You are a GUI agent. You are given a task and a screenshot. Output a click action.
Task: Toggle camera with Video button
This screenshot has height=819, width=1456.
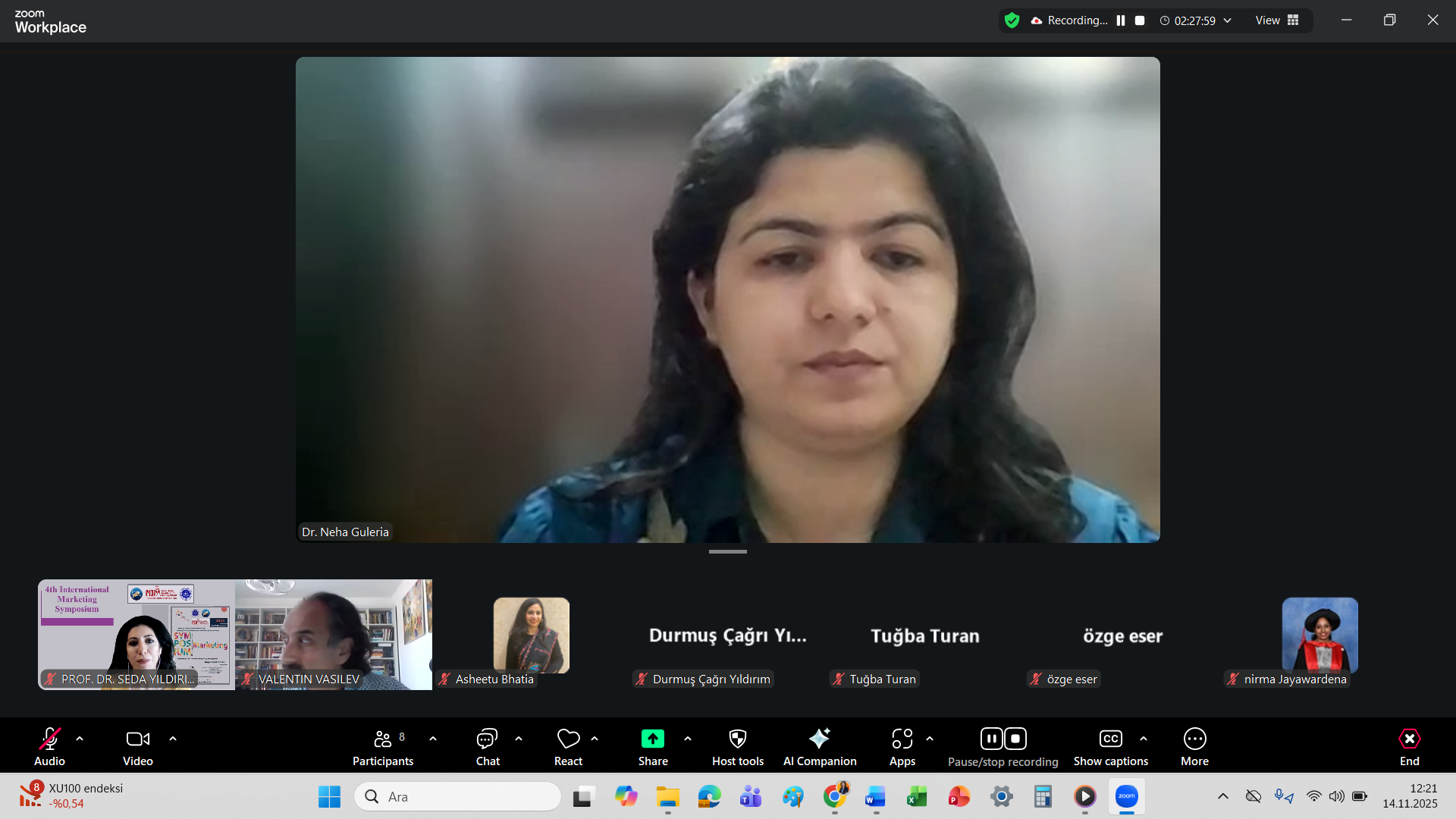pyautogui.click(x=137, y=739)
